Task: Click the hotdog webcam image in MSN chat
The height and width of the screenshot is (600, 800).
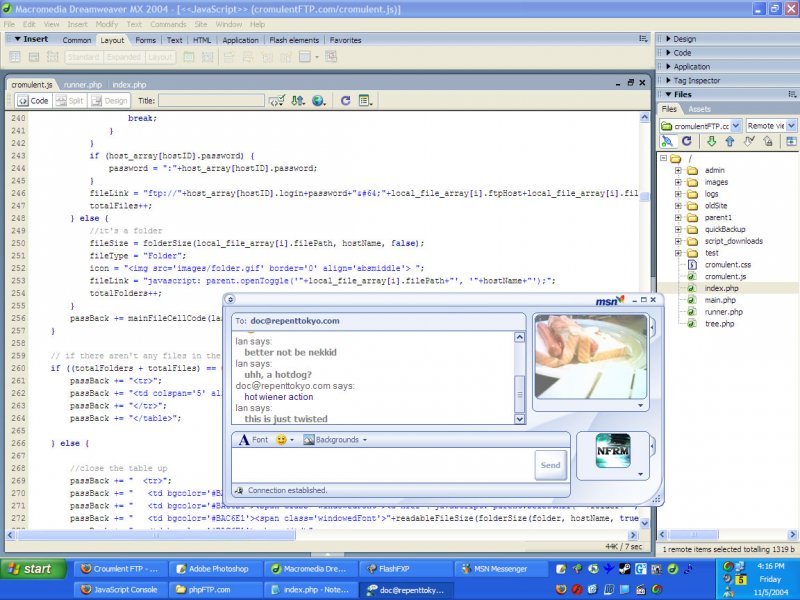Action: point(590,356)
